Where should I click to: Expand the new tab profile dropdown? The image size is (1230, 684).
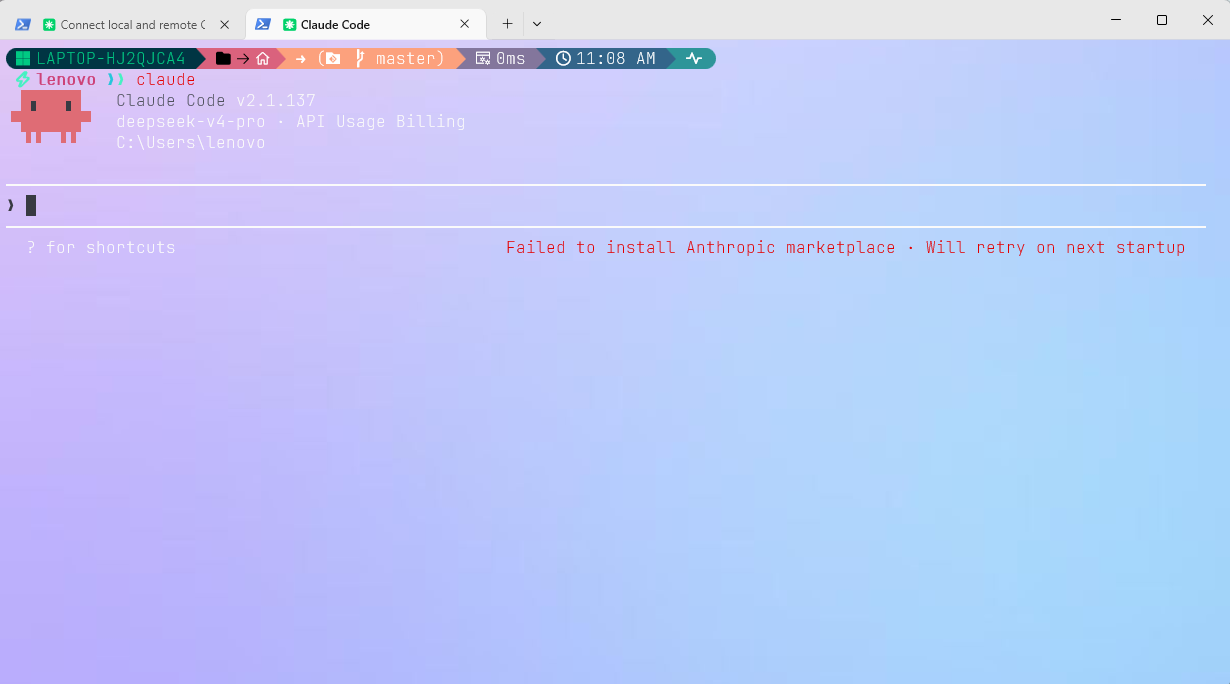click(537, 24)
